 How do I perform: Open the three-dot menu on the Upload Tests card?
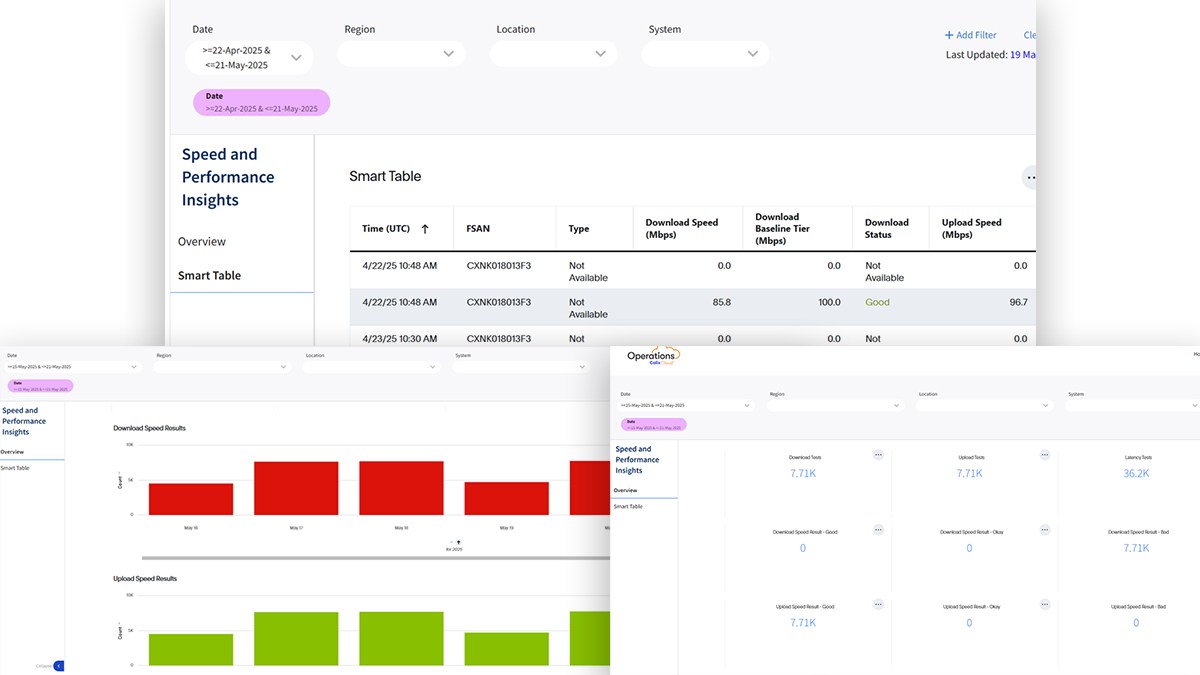pyautogui.click(x=1045, y=455)
